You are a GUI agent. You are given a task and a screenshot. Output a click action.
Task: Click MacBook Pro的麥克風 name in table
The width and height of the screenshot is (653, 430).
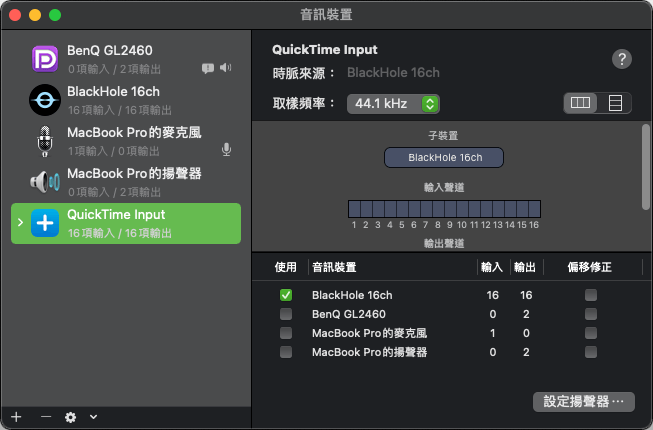coord(369,333)
